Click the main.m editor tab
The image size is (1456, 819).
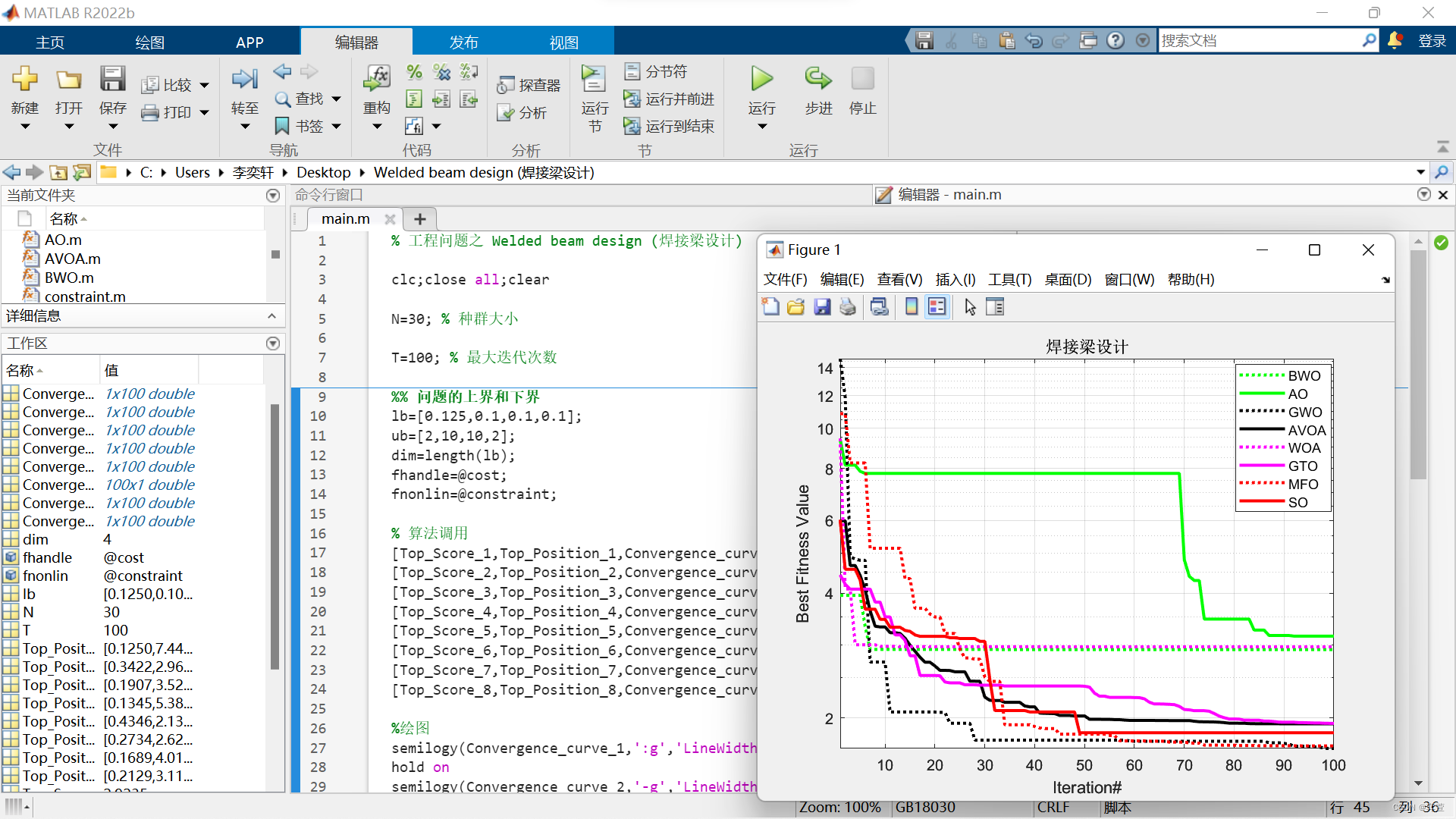[x=345, y=219]
